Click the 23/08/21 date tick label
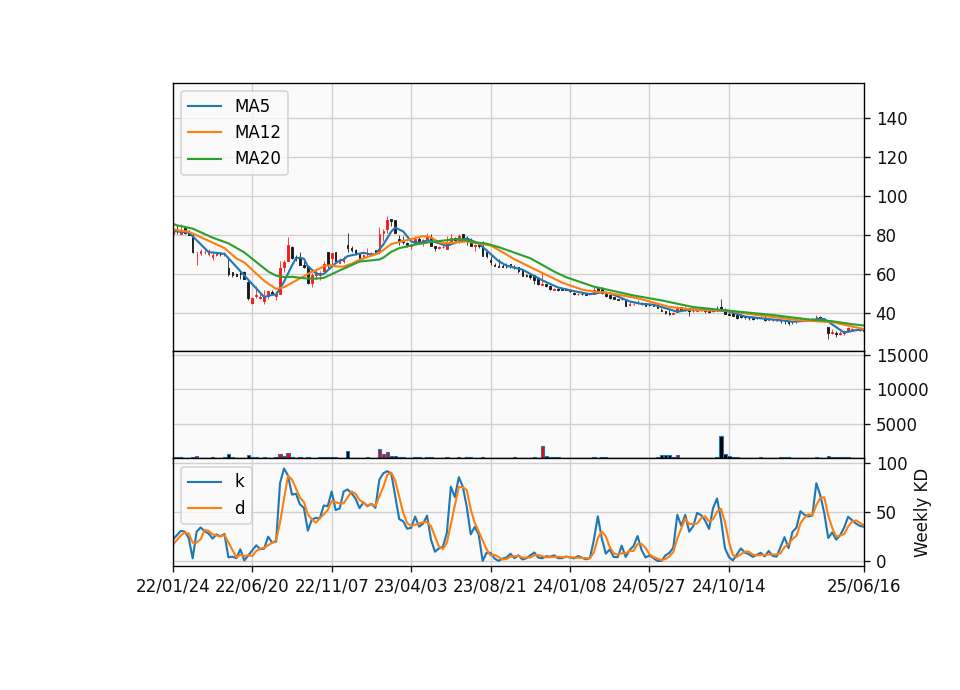Viewport: 960px width, 690px height. (x=490, y=586)
